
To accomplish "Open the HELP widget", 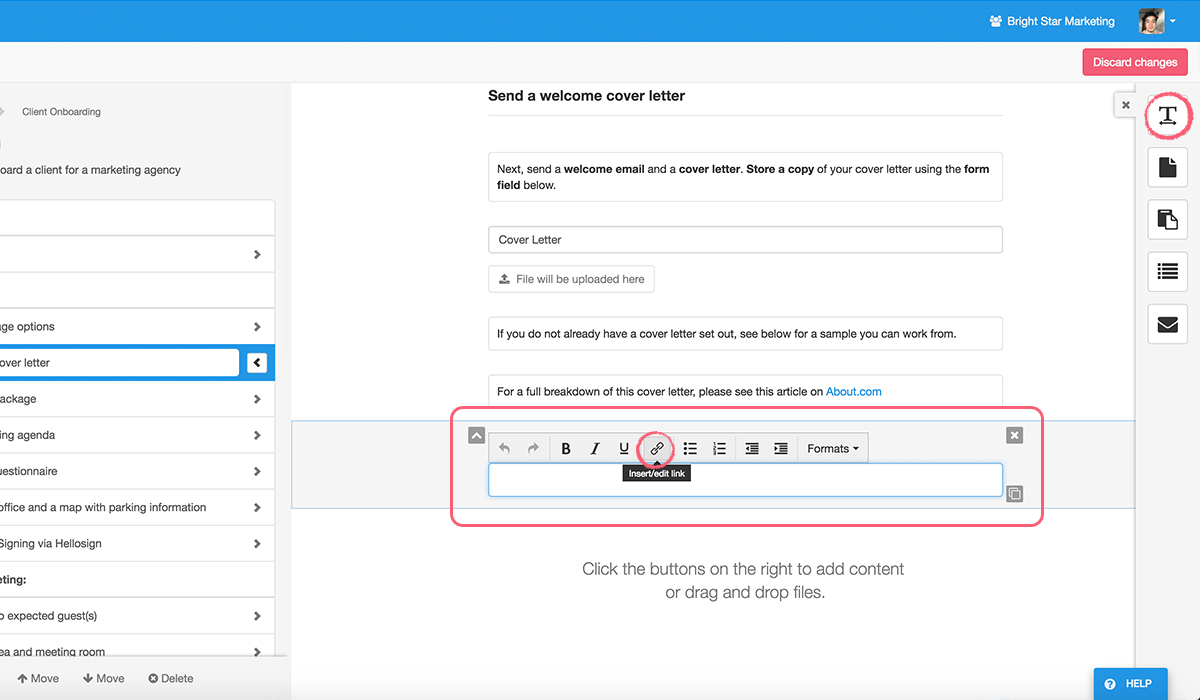I will click(1130, 684).
